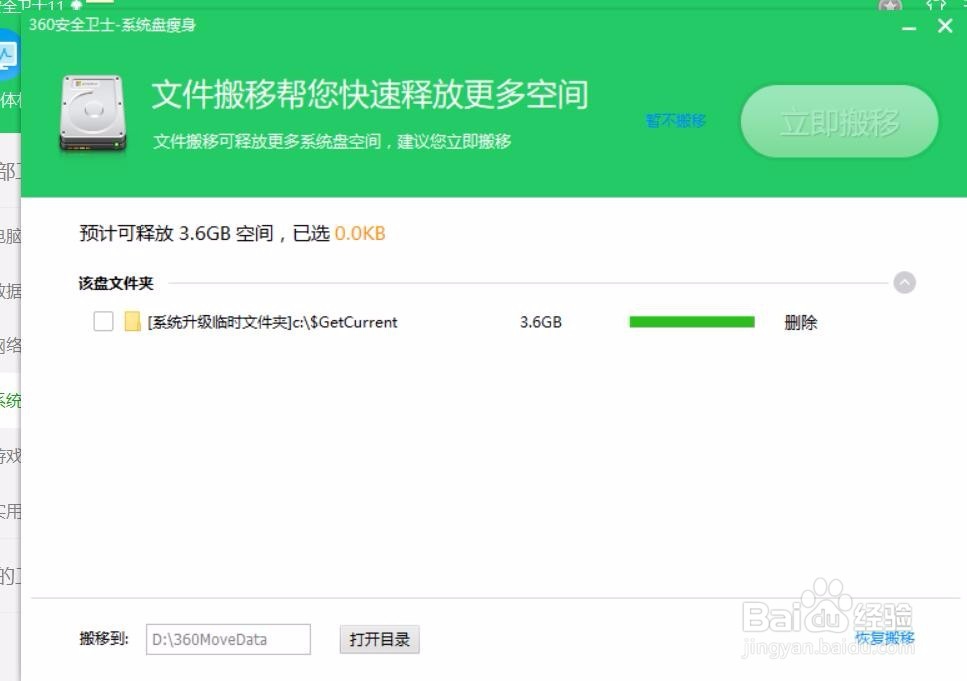Click the 搬移到 path input field
The height and width of the screenshot is (681, 967).
[228, 639]
